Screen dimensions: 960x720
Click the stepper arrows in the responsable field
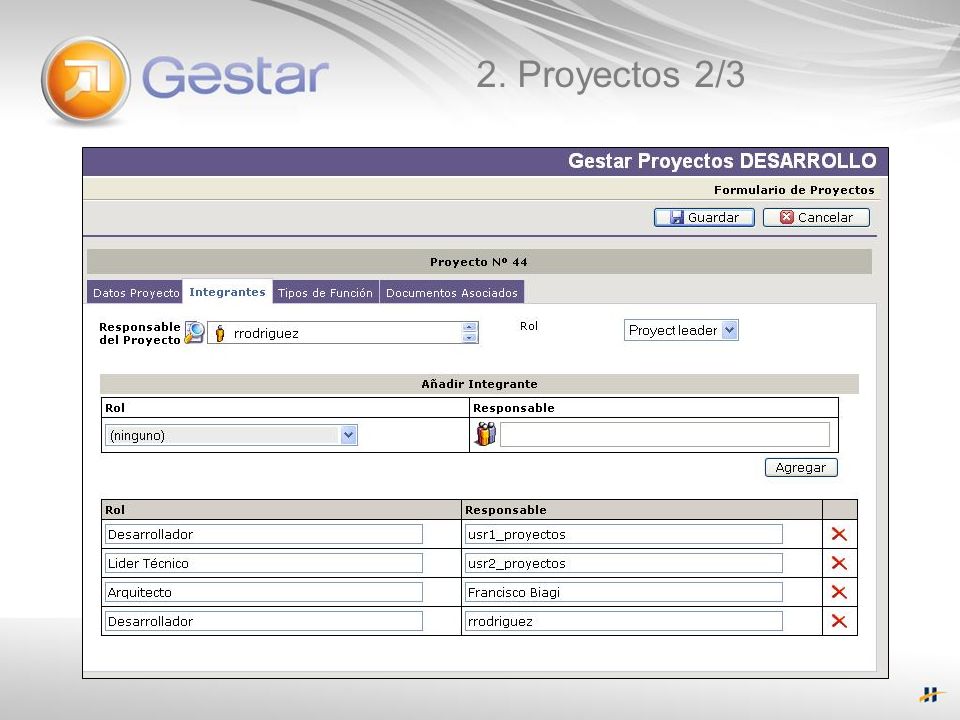[469, 332]
